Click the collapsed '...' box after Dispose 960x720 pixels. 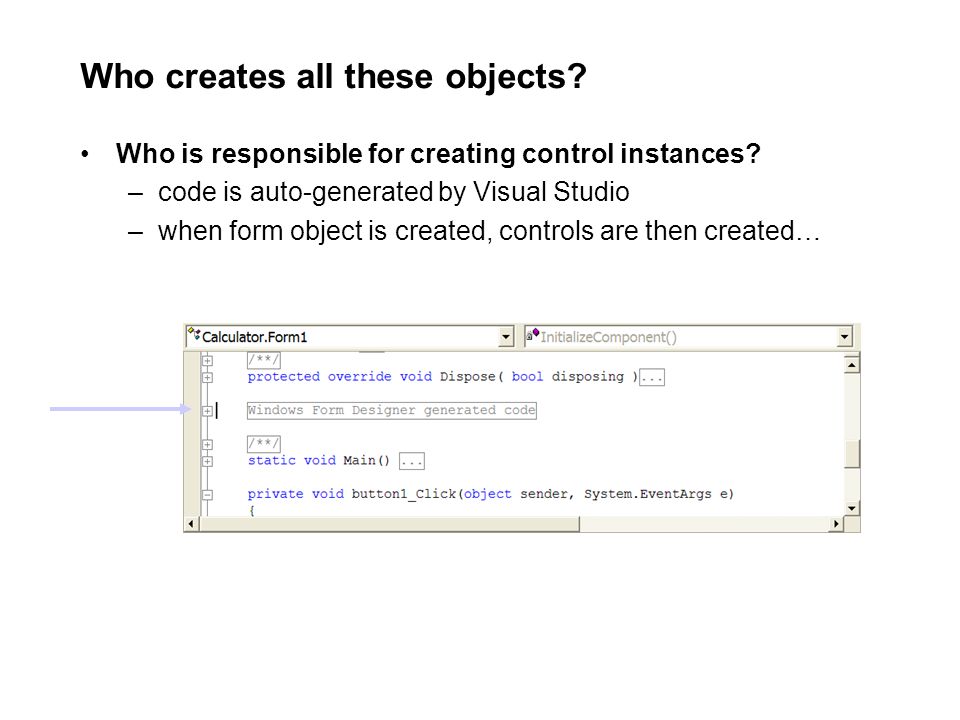[x=651, y=377]
